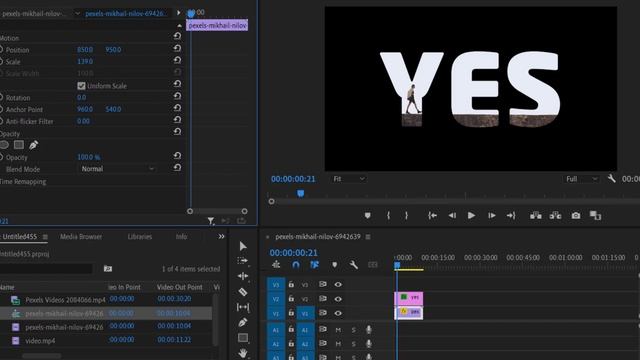Open the Fit zoom level dropdown
Image resolution: width=640 pixels, height=360 pixels.
pos(348,179)
